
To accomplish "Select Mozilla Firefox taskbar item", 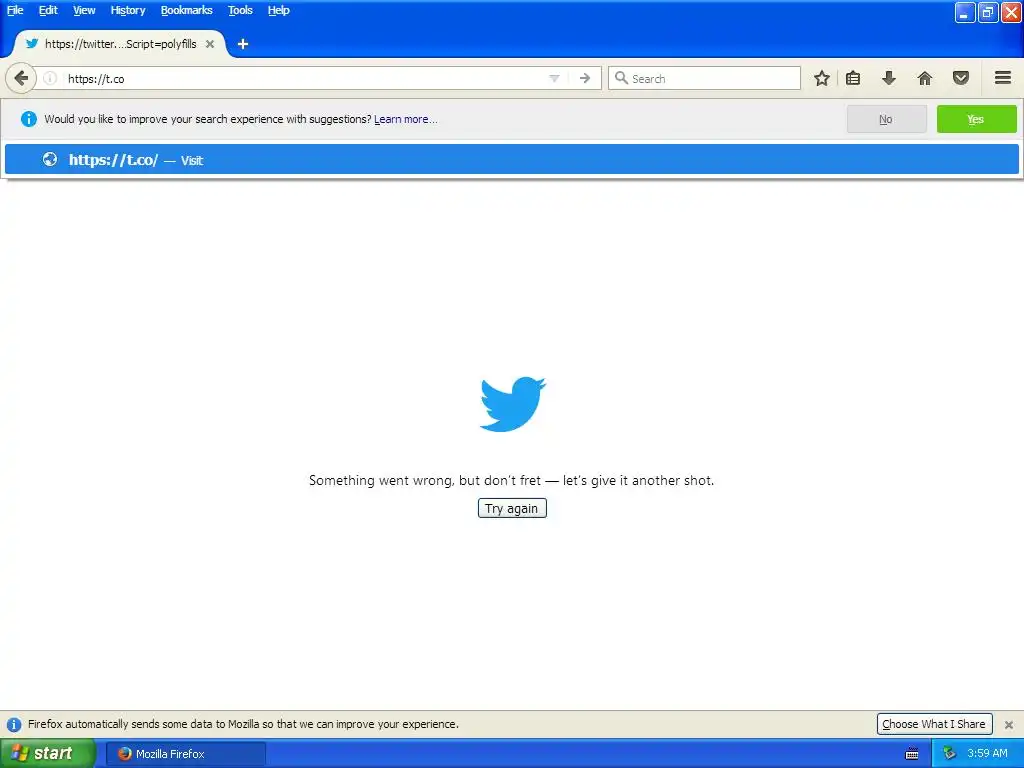I will (x=186, y=754).
